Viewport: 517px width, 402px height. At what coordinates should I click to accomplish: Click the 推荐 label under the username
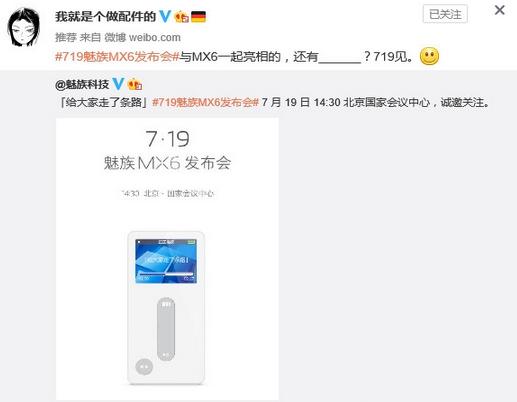pos(66,37)
